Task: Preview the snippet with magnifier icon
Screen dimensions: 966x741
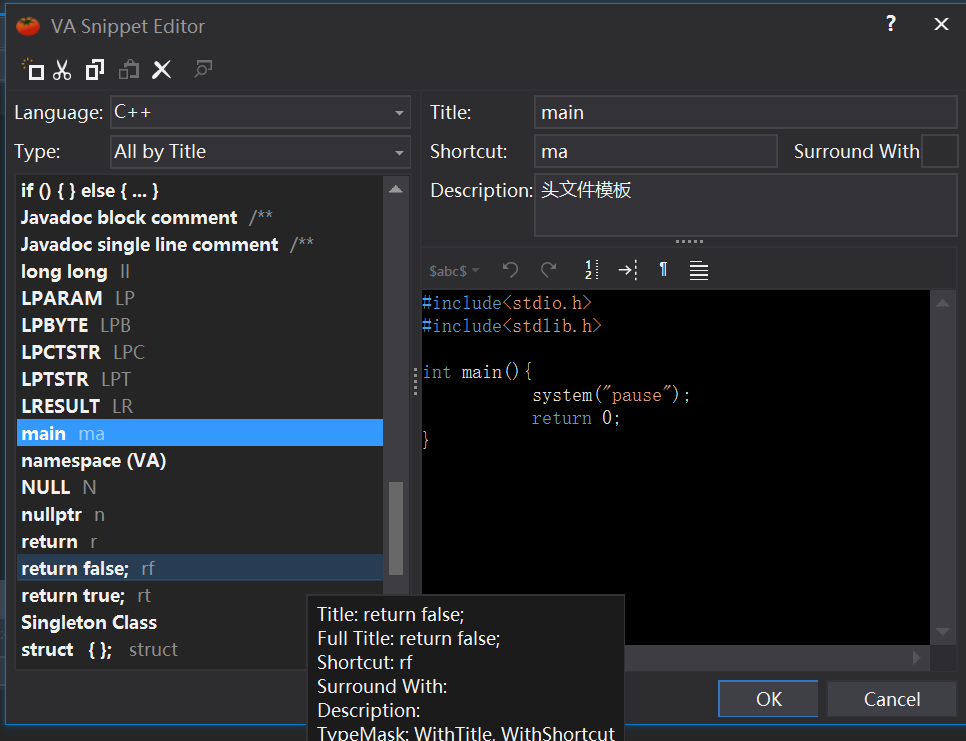Action: (203, 70)
